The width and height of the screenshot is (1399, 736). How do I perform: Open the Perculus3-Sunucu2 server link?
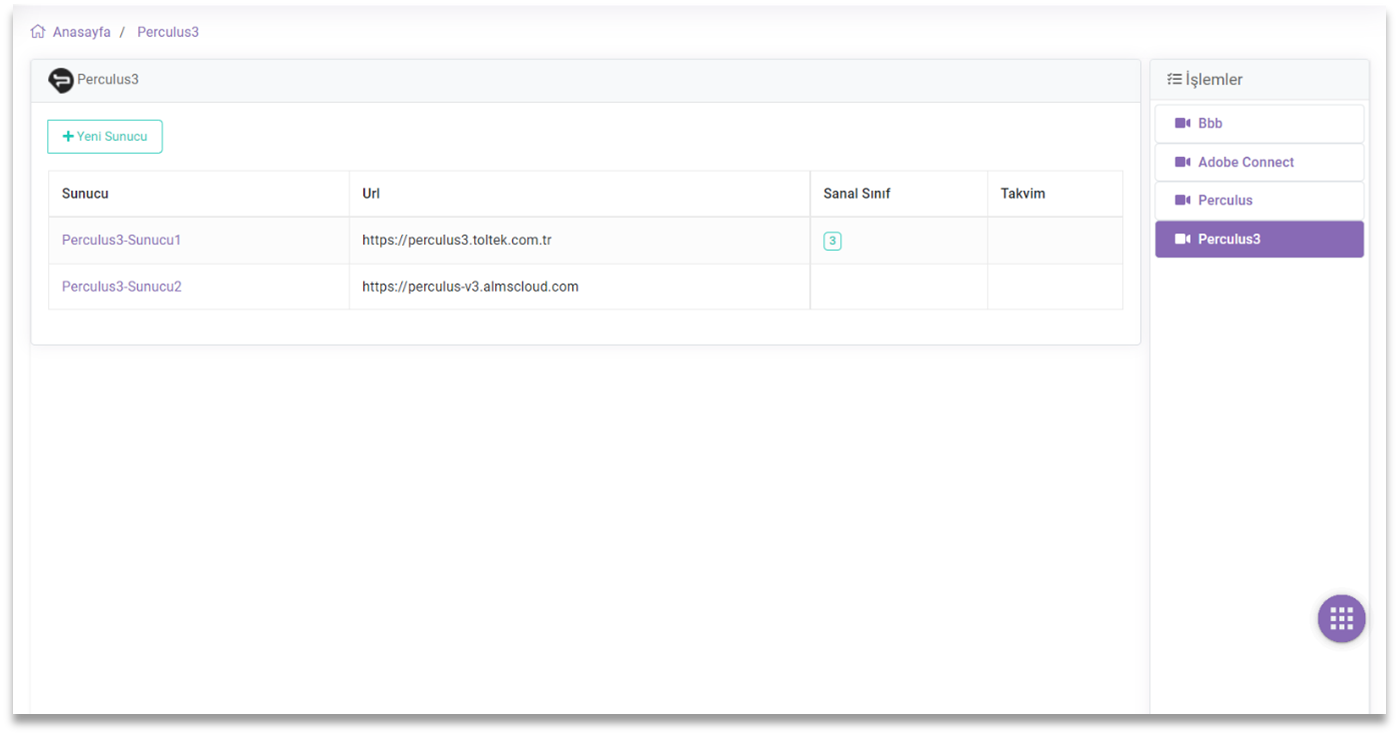click(x=121, y=286)
